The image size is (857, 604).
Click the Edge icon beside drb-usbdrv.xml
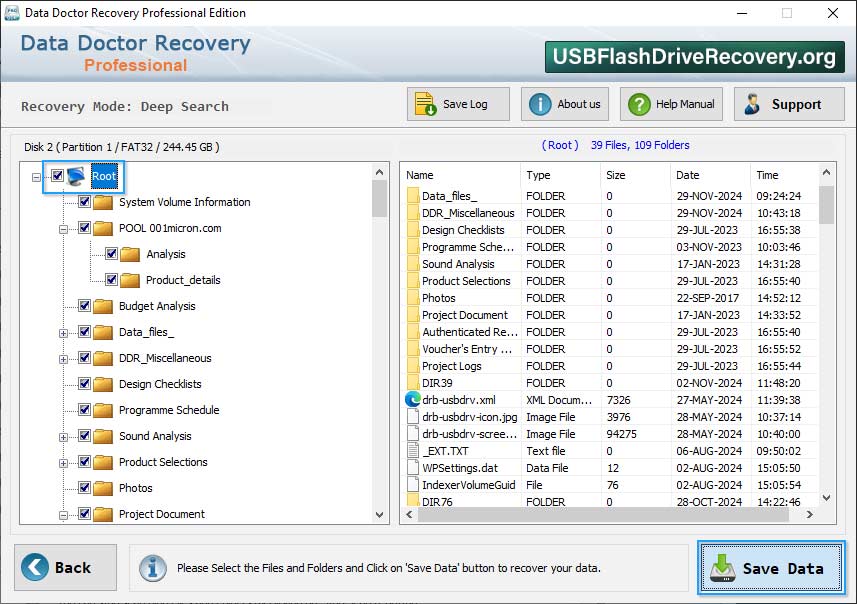[413, 400]
